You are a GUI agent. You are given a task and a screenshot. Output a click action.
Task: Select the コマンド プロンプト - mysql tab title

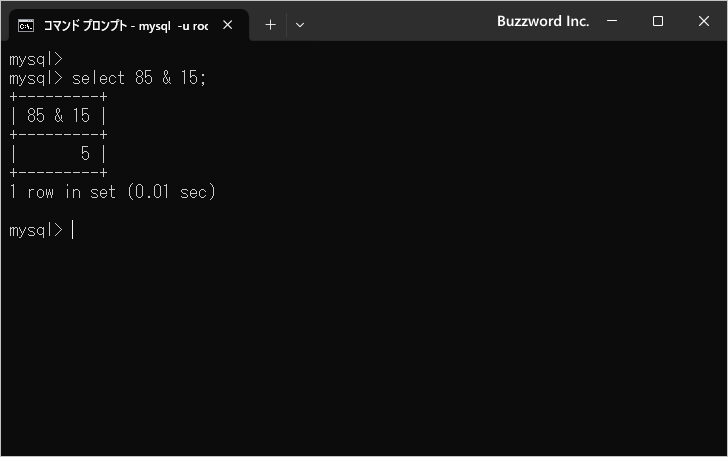tap(125, 24)
